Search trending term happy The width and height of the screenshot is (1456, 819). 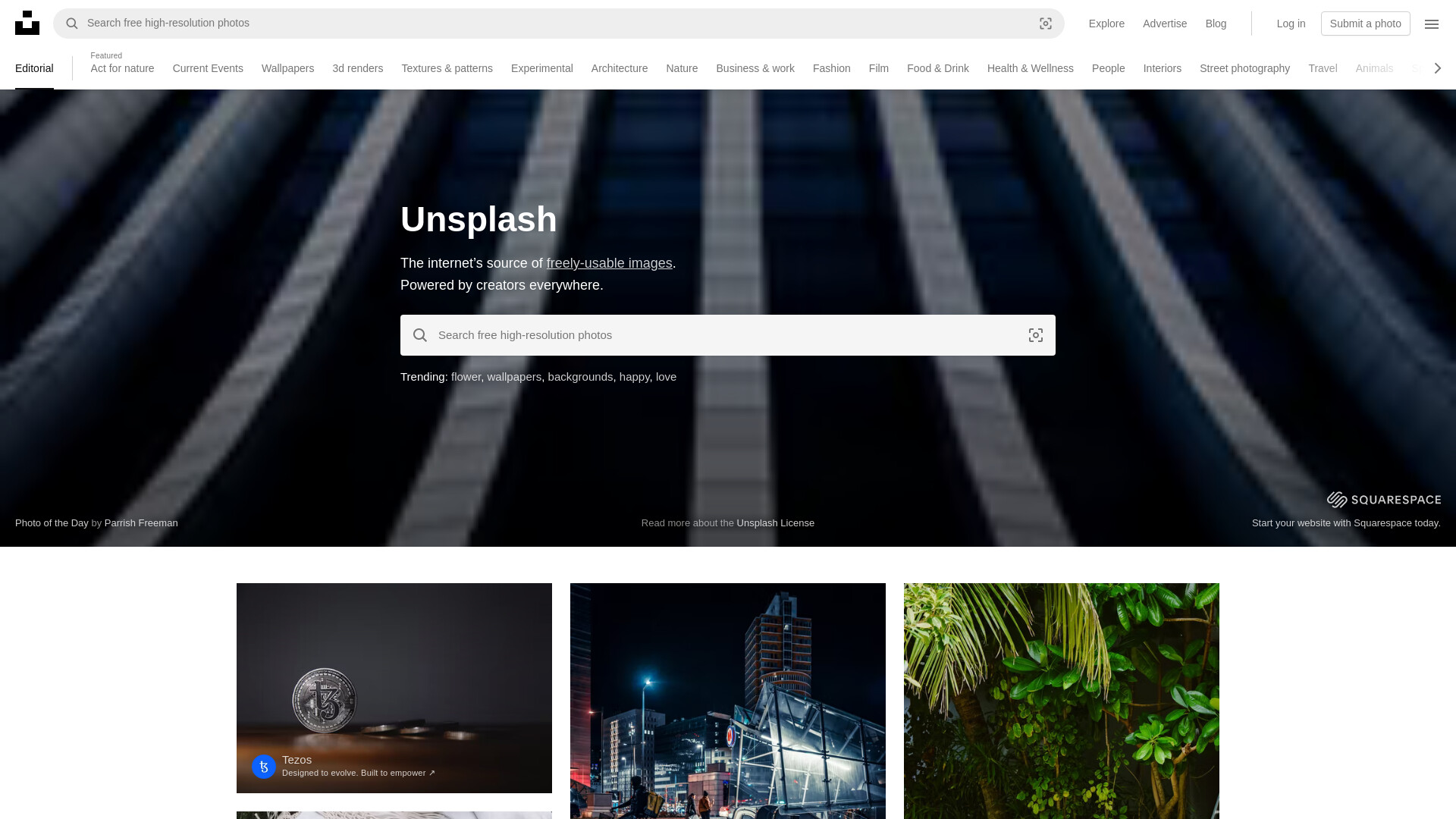[x=634, y=377]
